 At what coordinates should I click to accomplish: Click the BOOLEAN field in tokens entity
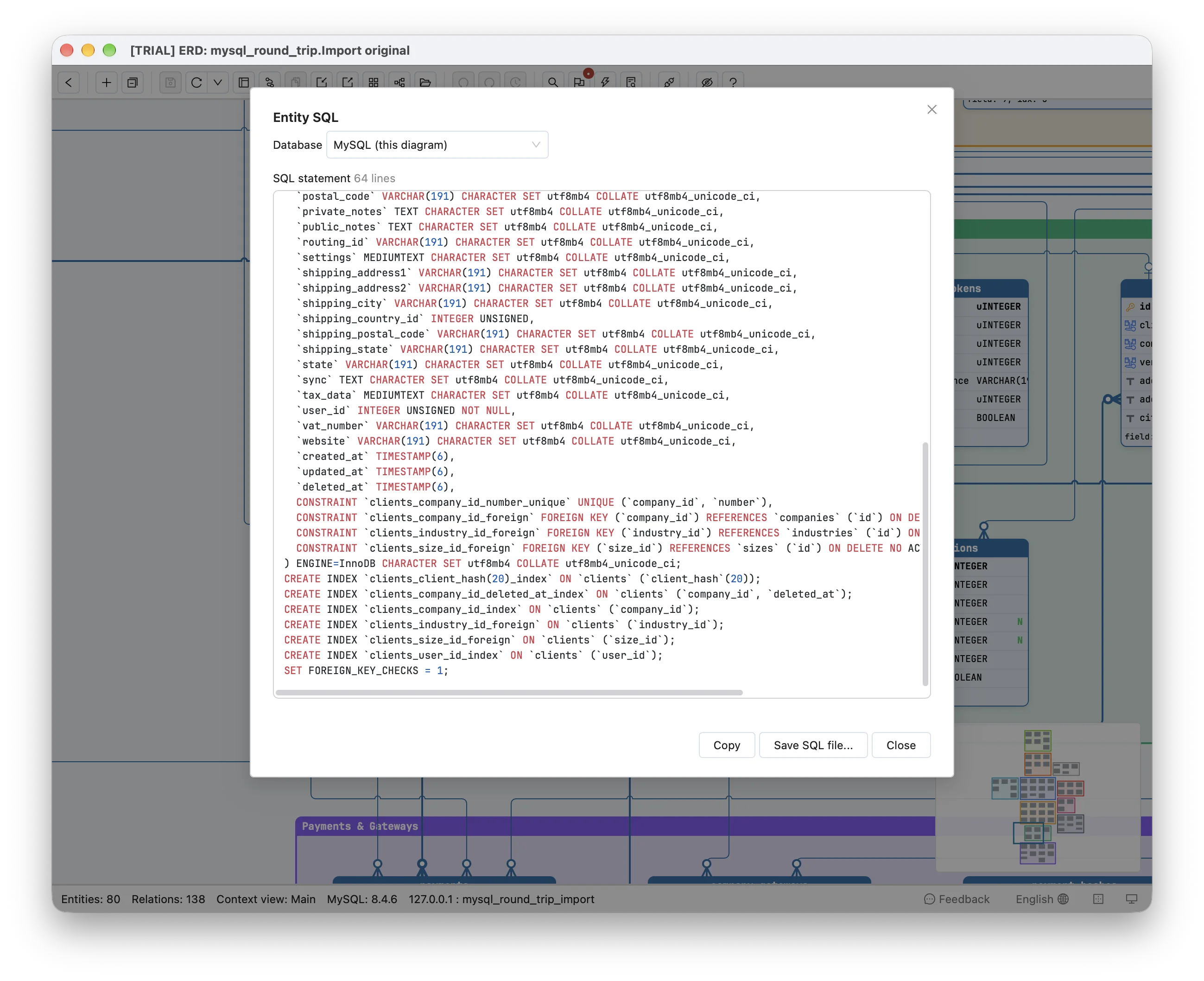pyautogui.click(x=995, y=418)
